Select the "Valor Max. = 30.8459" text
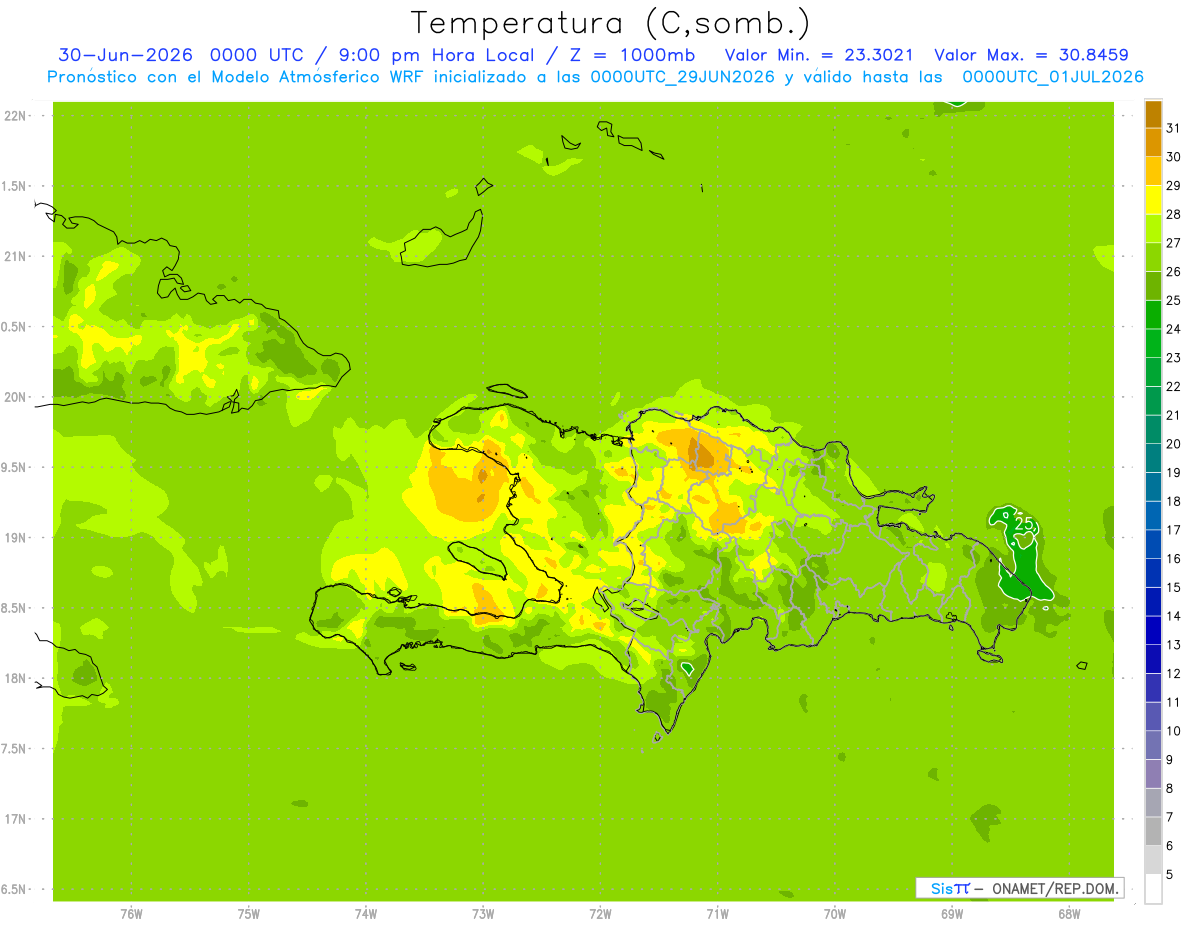This screenshot has height=927, width=1200. pos(1031,55)
